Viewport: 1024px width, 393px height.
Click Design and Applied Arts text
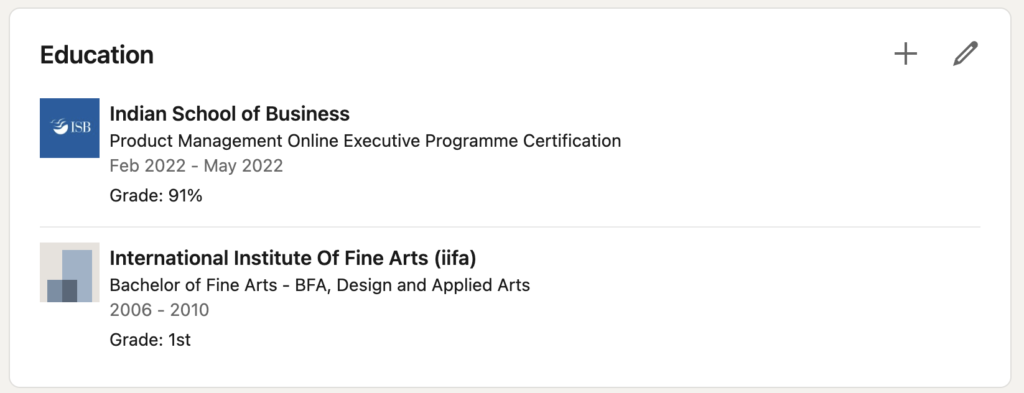tap(432, 285)
